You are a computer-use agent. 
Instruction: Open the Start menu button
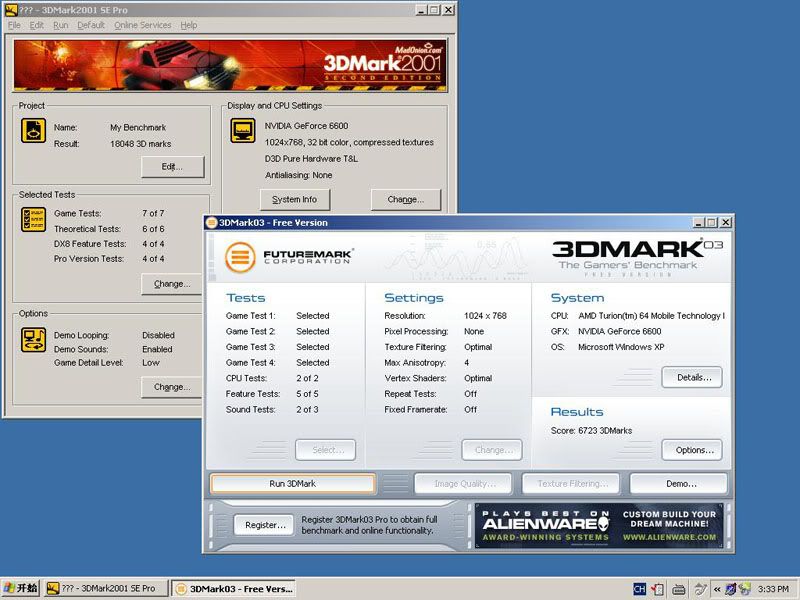(x=21, y=589)
